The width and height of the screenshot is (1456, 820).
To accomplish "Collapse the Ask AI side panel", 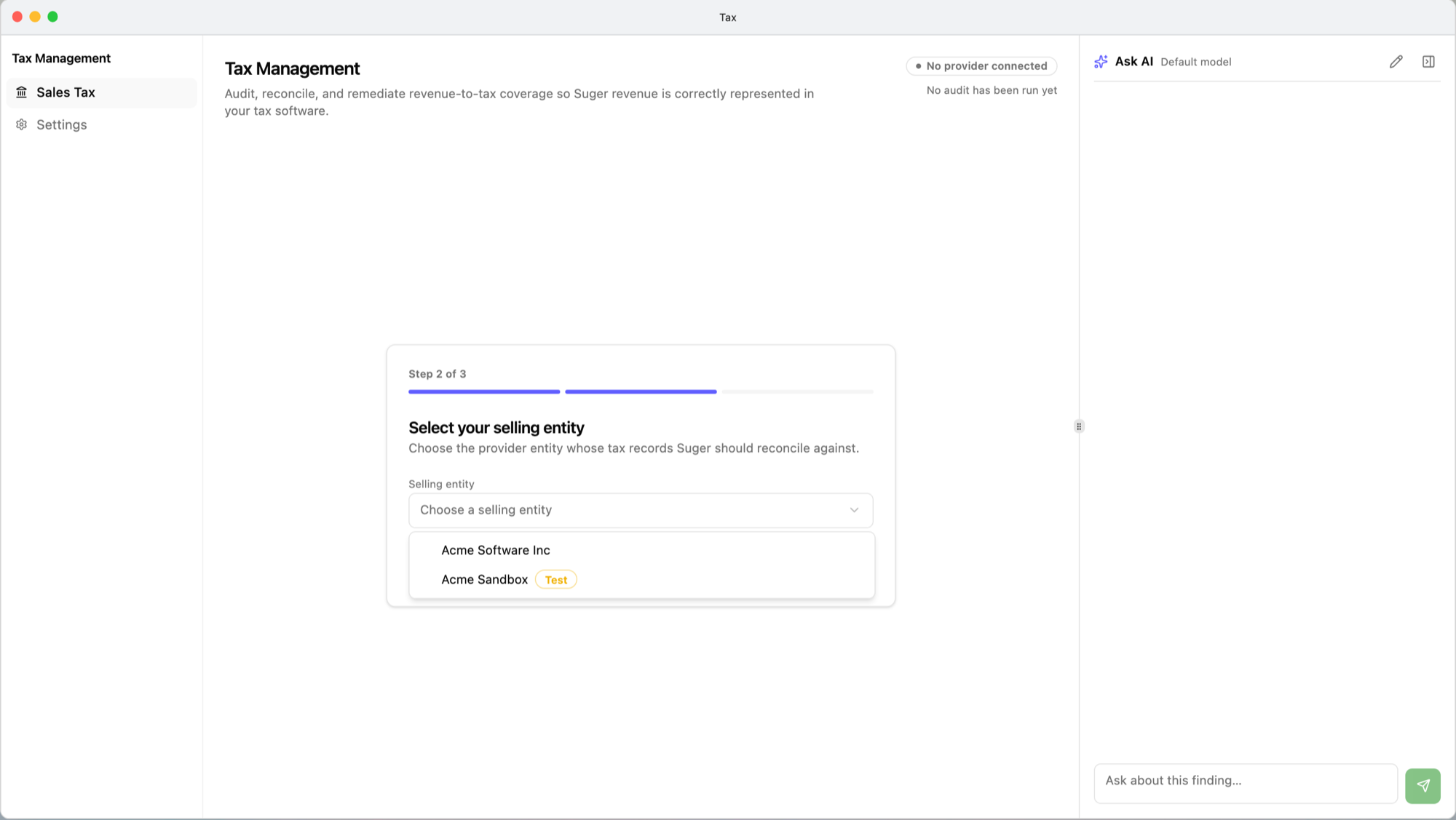I will click(x=1428, y=62).
